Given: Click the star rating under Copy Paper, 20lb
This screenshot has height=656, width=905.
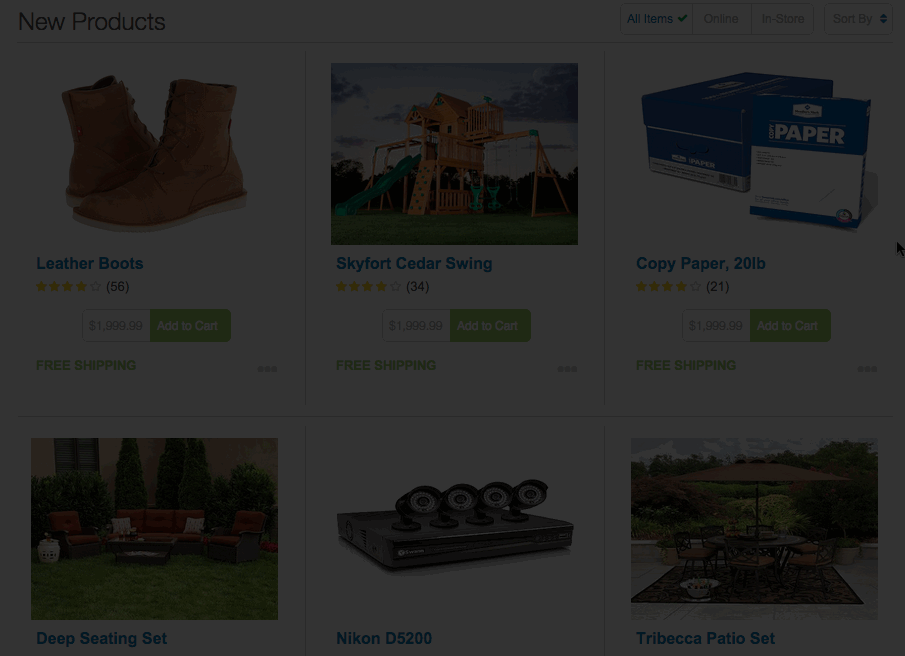Looking at the screenshot, I should pos(668,286).
